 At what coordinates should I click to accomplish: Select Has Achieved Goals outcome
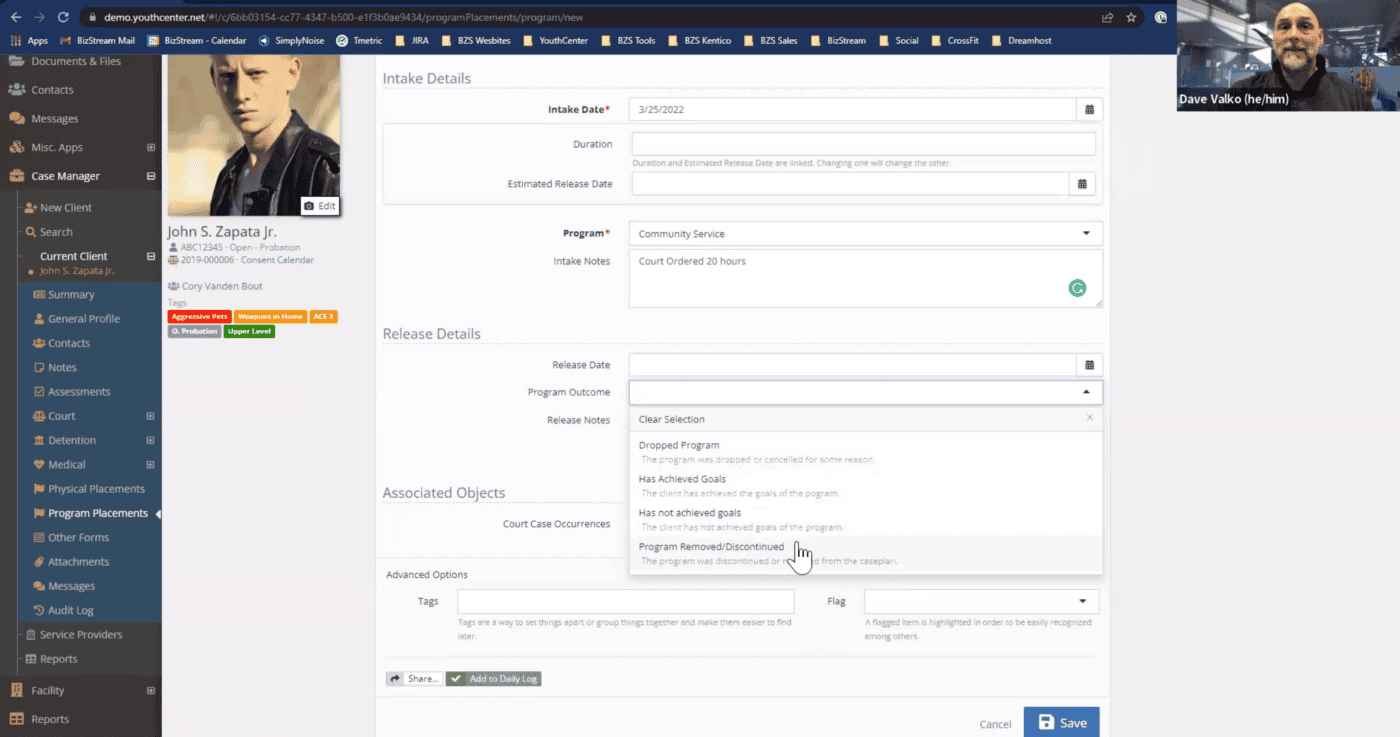[866, 485]
